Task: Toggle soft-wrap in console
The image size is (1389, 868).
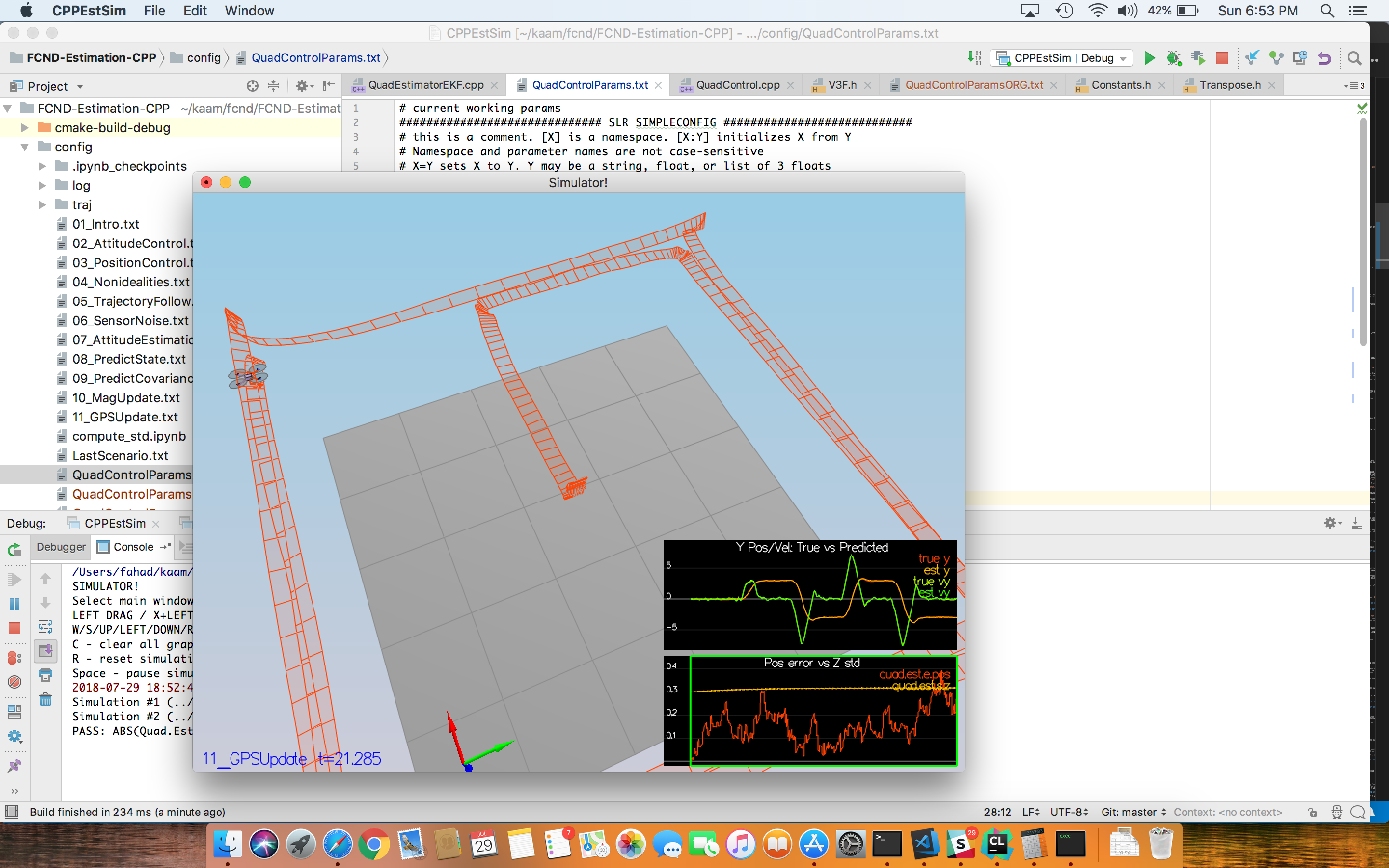Action: (45, 626)
